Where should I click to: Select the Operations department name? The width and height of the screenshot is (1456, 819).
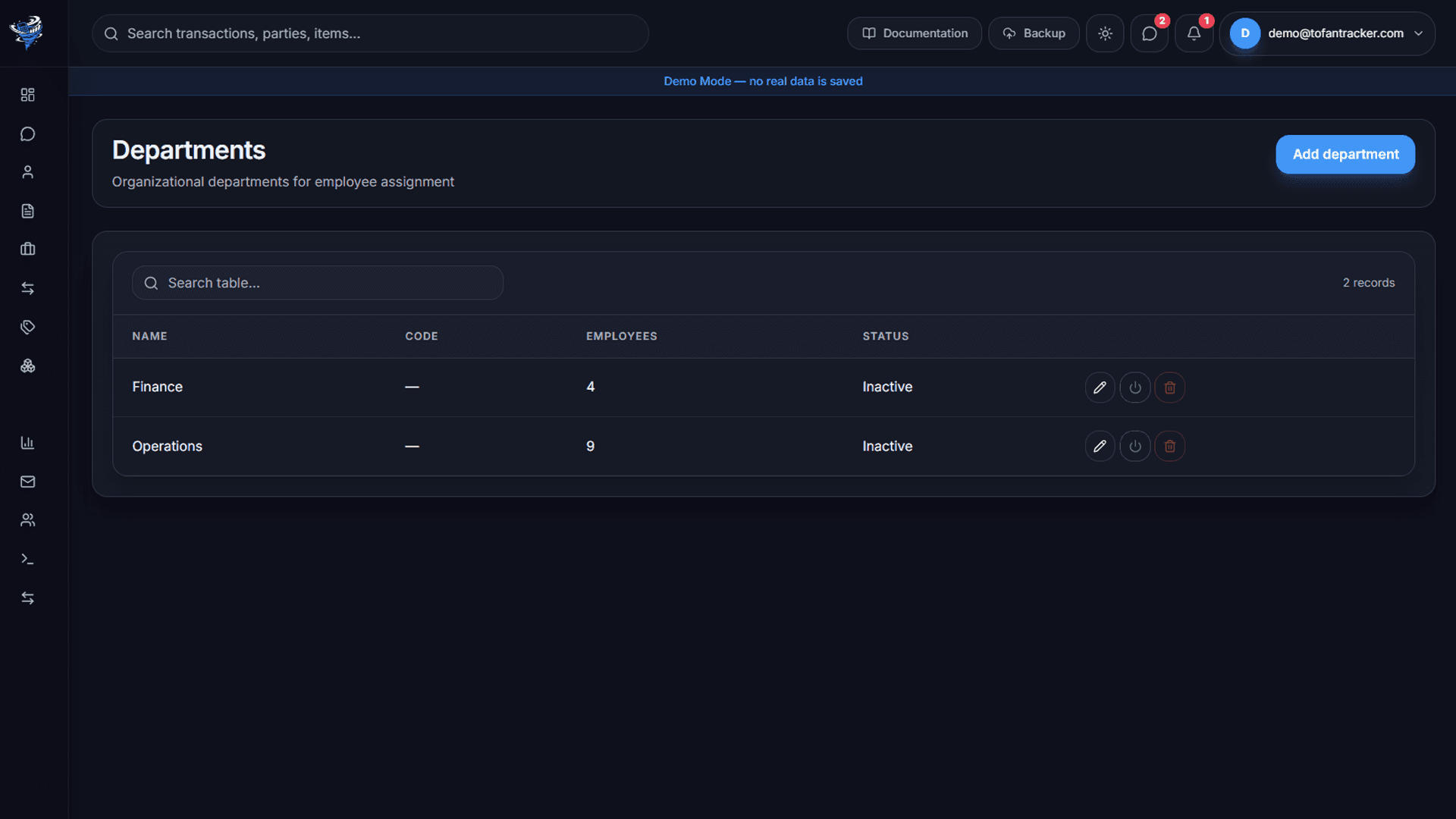[168, 446]
